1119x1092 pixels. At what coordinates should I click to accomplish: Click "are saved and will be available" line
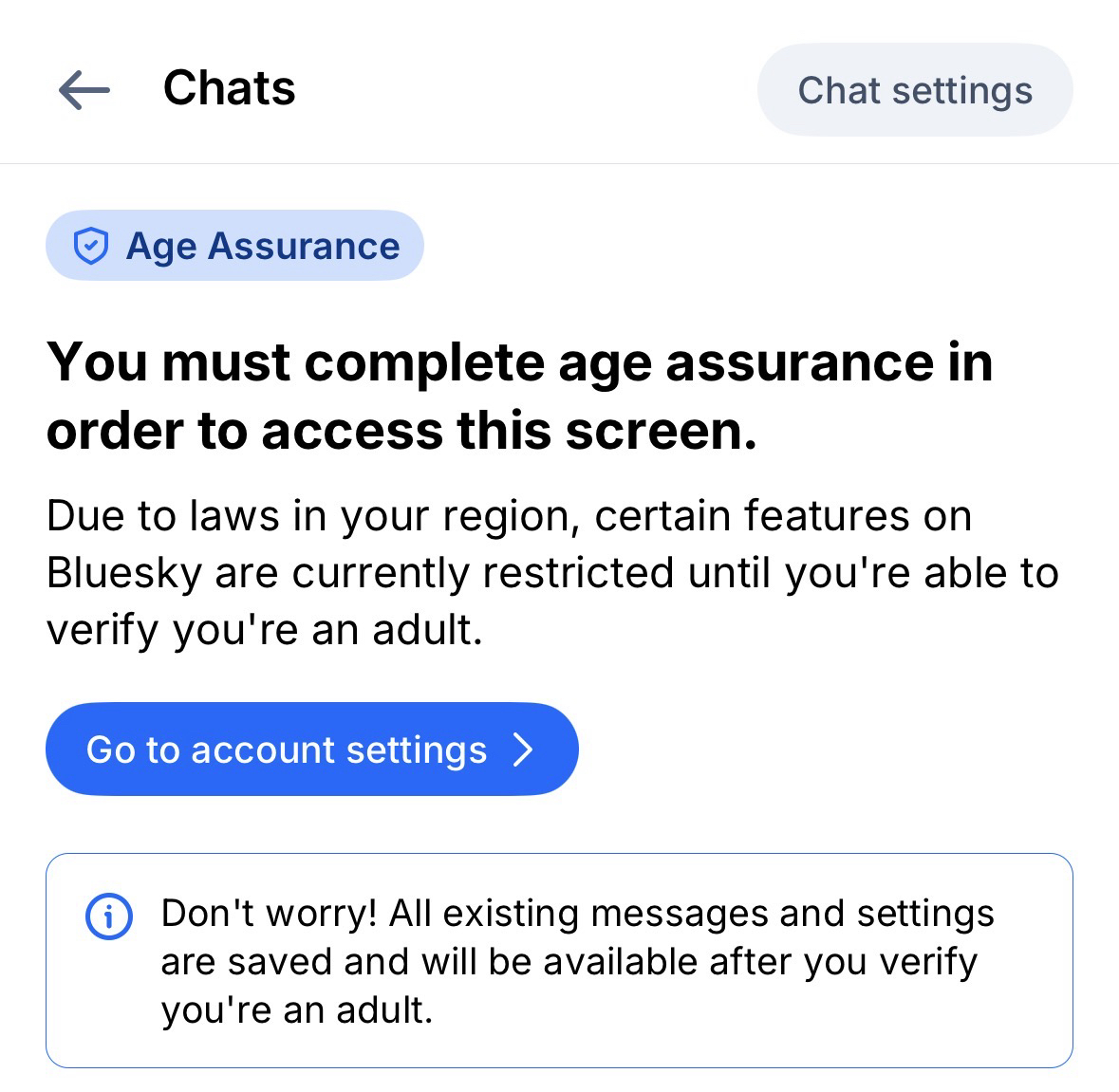569,962
